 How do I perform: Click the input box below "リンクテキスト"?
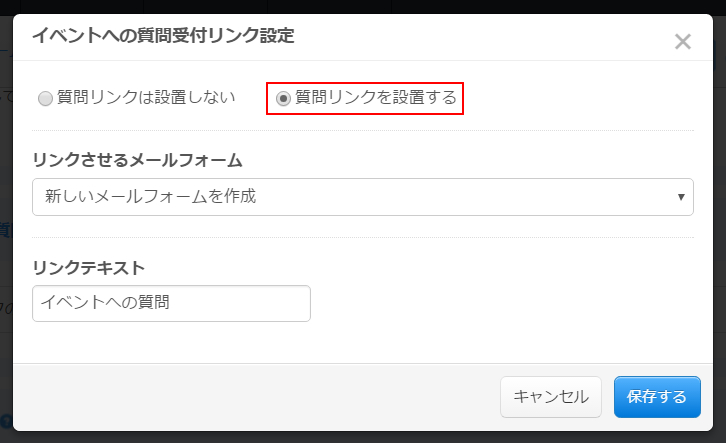point(171,304)
